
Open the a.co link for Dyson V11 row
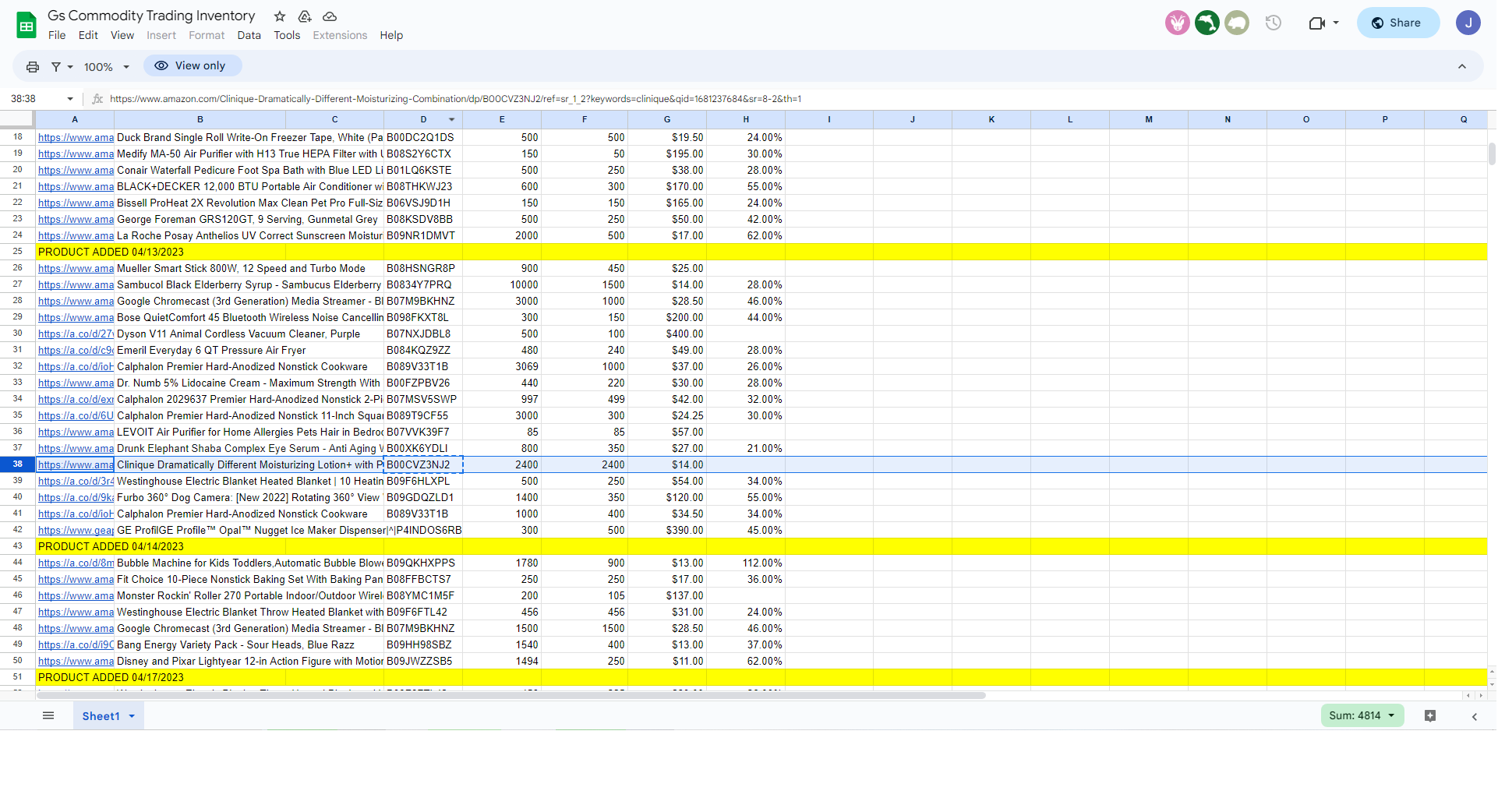[x=76, y=334]
